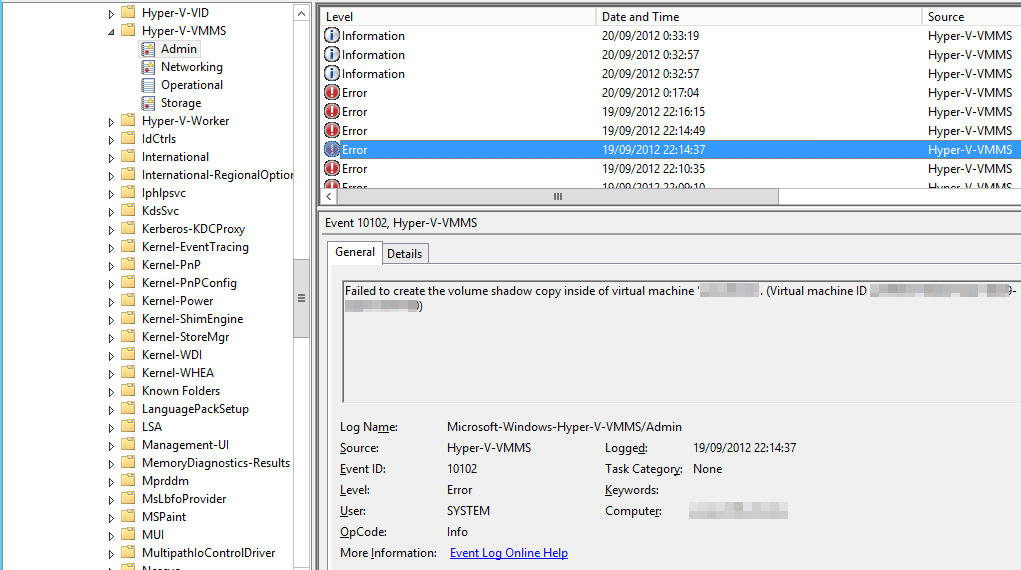Expand the Kerberos-KDCProxy node
1021x570 pixels.
pos(111,230)
